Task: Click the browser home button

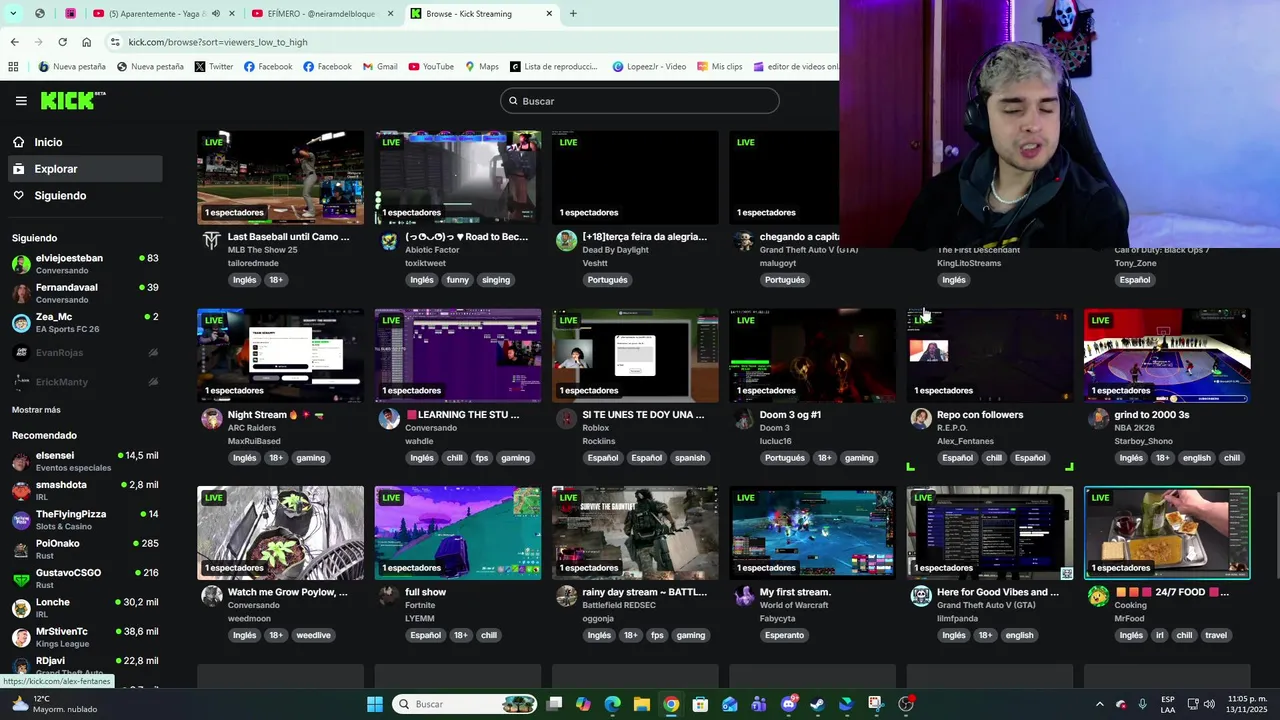Action: [x=86, y=42]
